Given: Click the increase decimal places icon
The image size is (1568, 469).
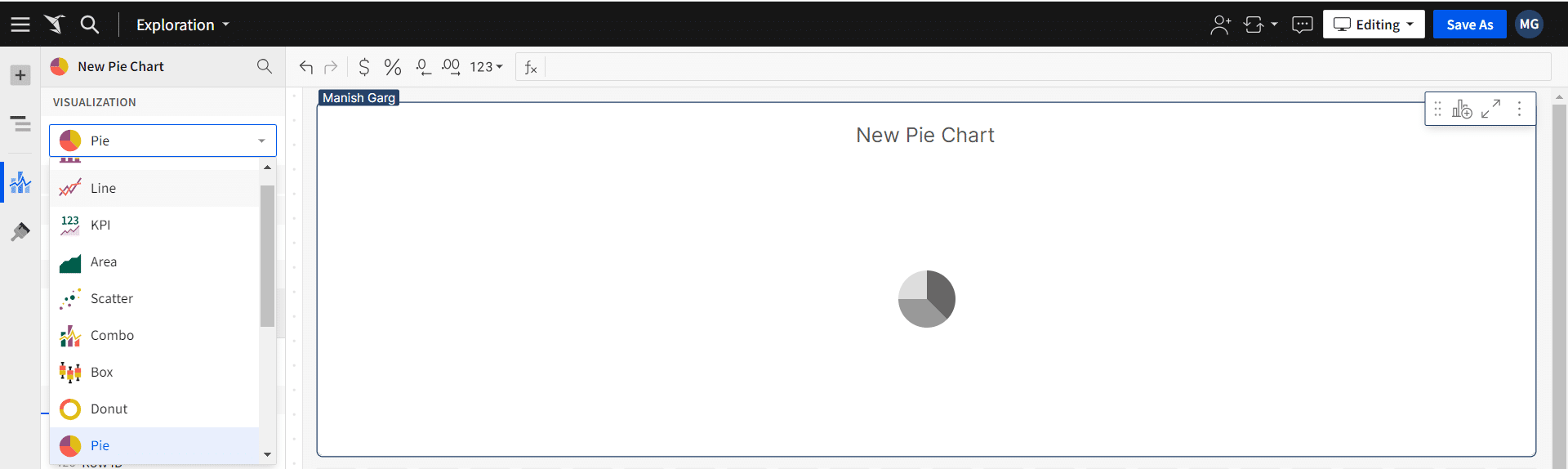Looking at the screenshot, I should (x=451, y=67).
